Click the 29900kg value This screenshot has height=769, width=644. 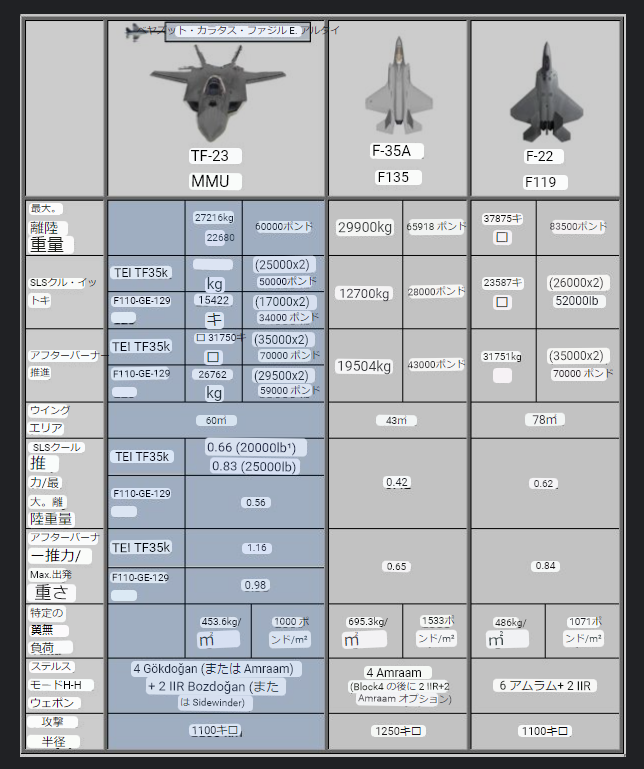click(365, 227)
